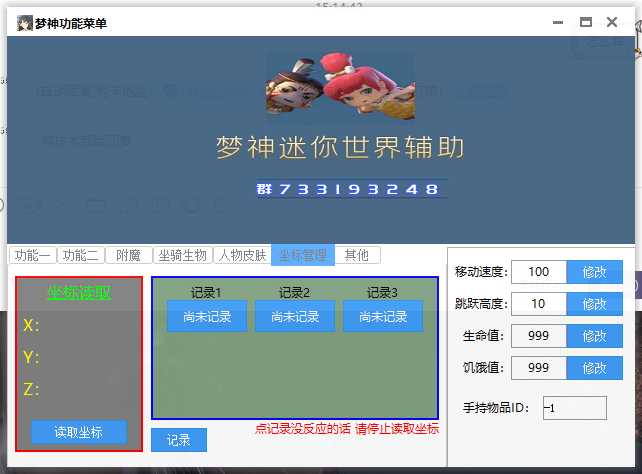
Task: Open the 坐骑生物 tab
Action: tap(183, 255)
